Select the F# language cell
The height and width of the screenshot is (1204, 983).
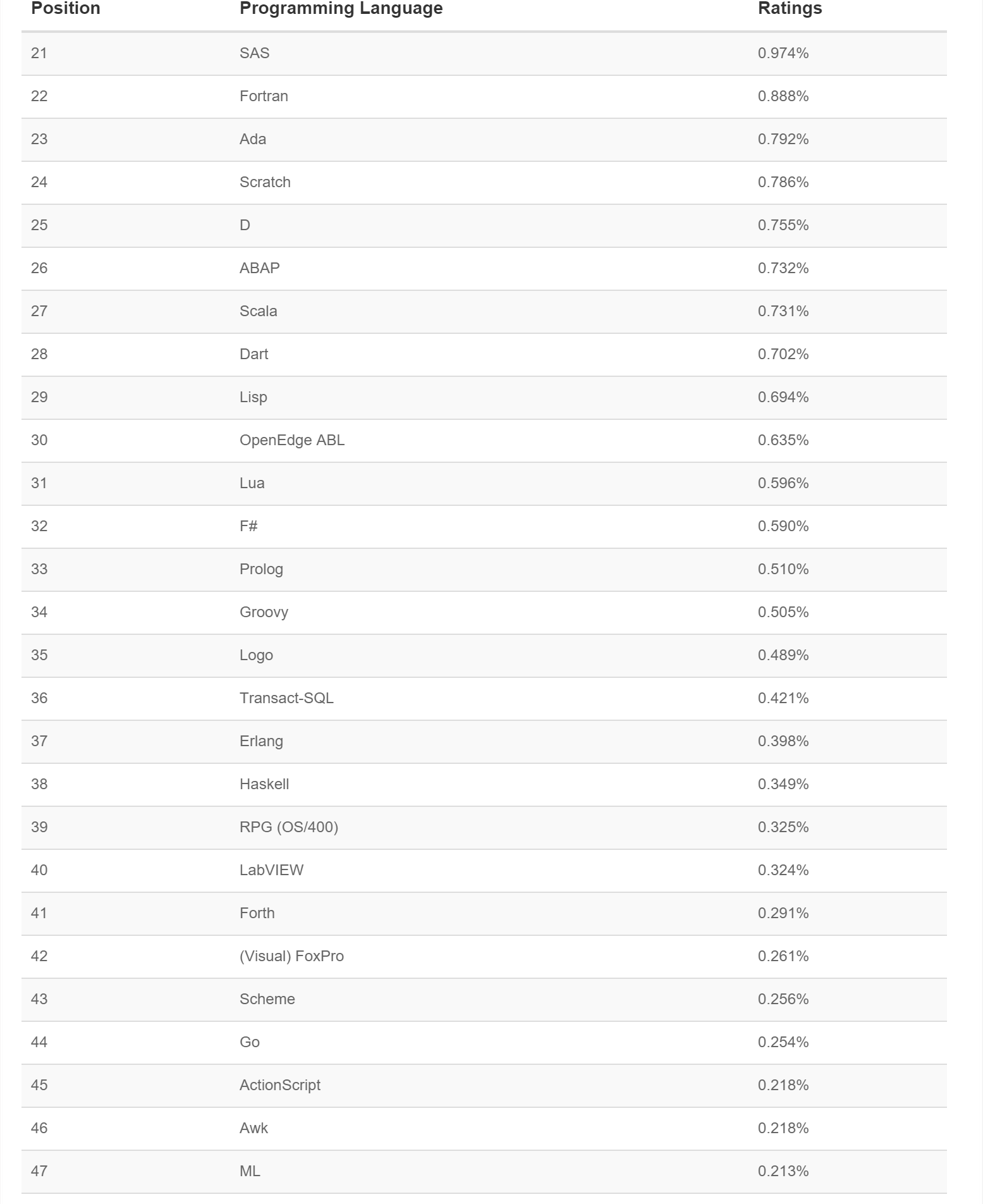click(248, 526)
